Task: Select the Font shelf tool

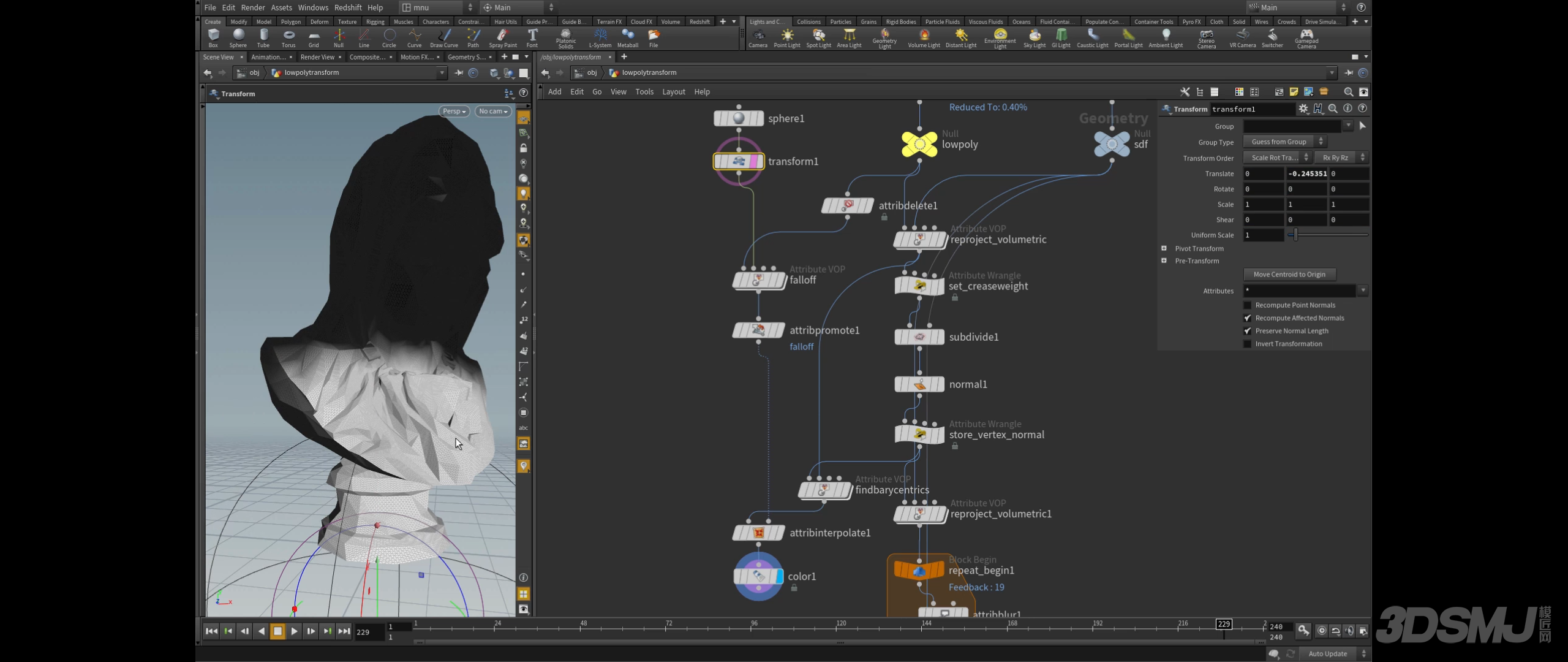Action: click(x=532, y=38)
